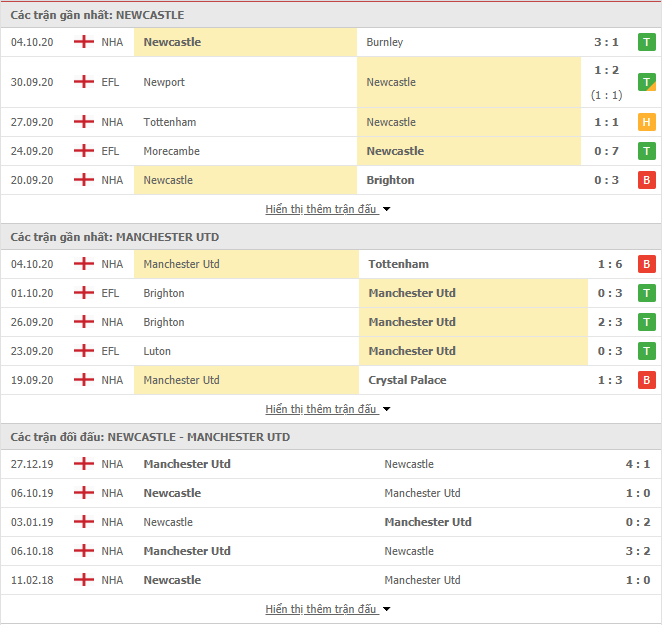Click the red B badge for Crystal Palace match
The height and width of the screenshot is (625, 662).
[646, 380]
